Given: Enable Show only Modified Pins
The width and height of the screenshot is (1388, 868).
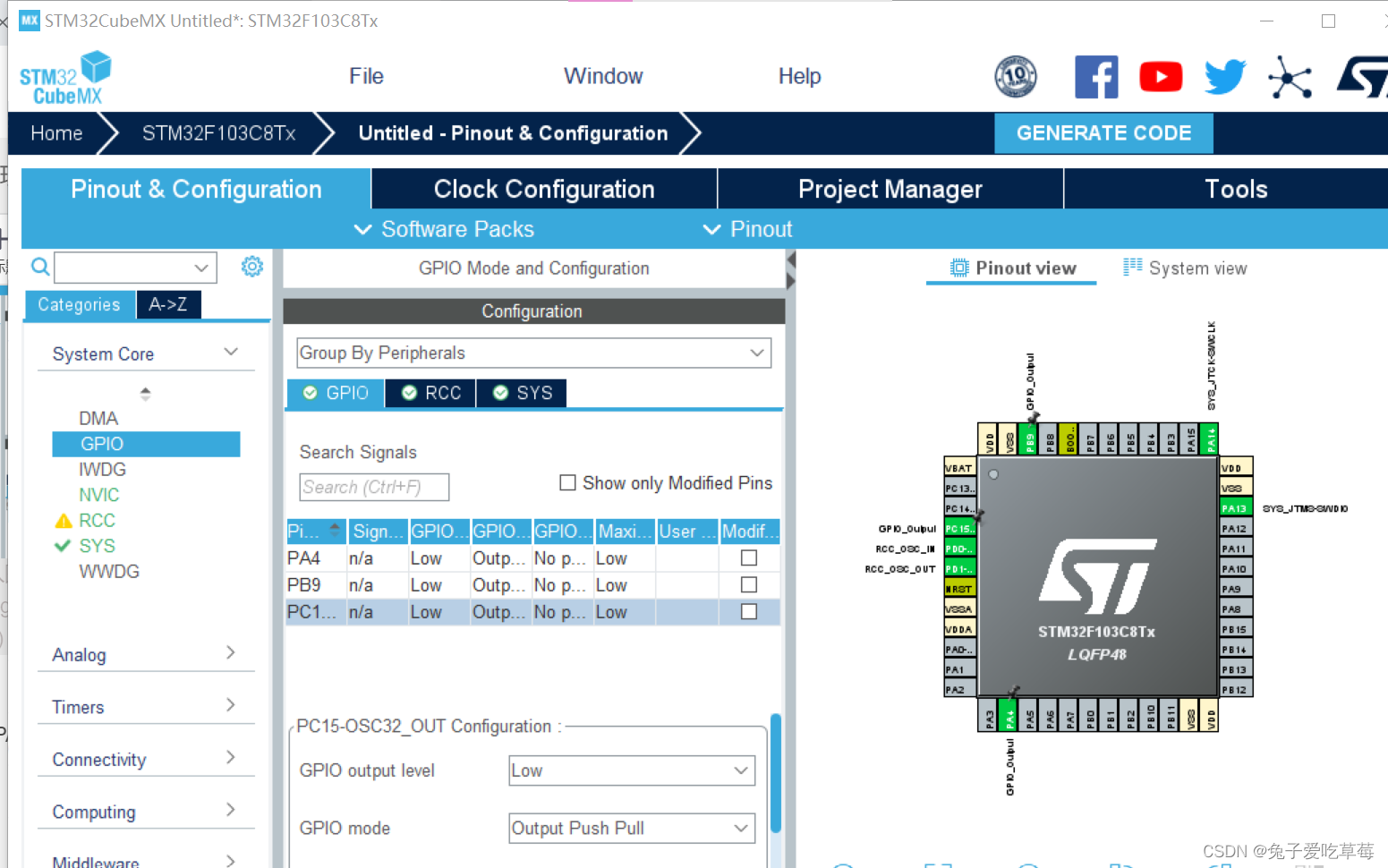Looking at the screenshot, I should pos(567,482).
